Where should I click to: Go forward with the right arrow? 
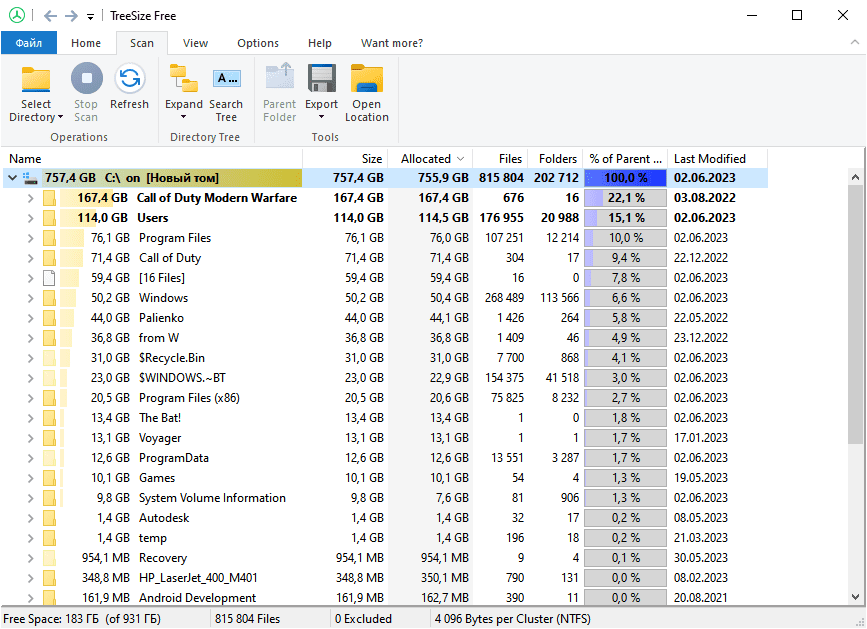[x=71, y=16]
